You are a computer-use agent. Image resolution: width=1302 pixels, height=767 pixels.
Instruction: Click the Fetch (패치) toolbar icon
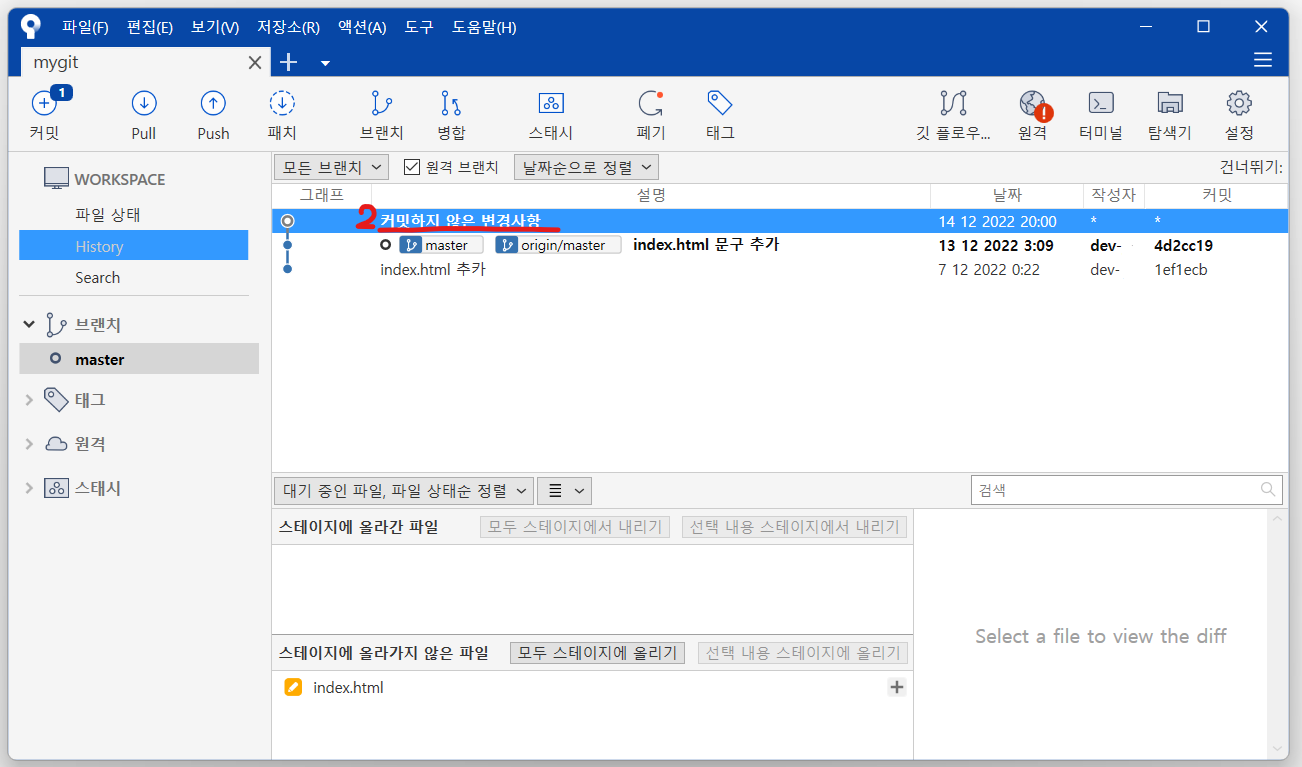[282, 103]
